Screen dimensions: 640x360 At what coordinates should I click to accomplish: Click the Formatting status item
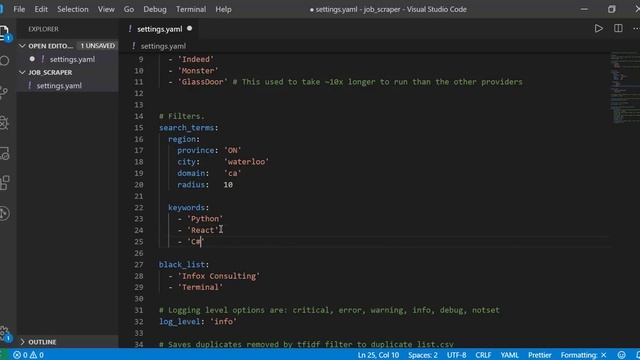pos(583,355)
